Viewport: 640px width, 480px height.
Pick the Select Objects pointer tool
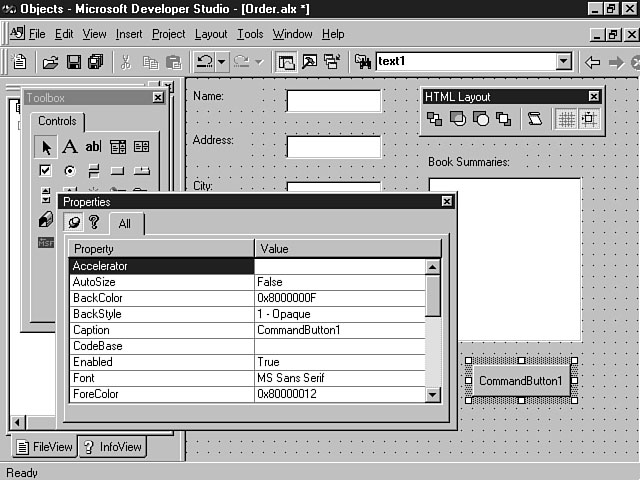[x=46, y=147]
